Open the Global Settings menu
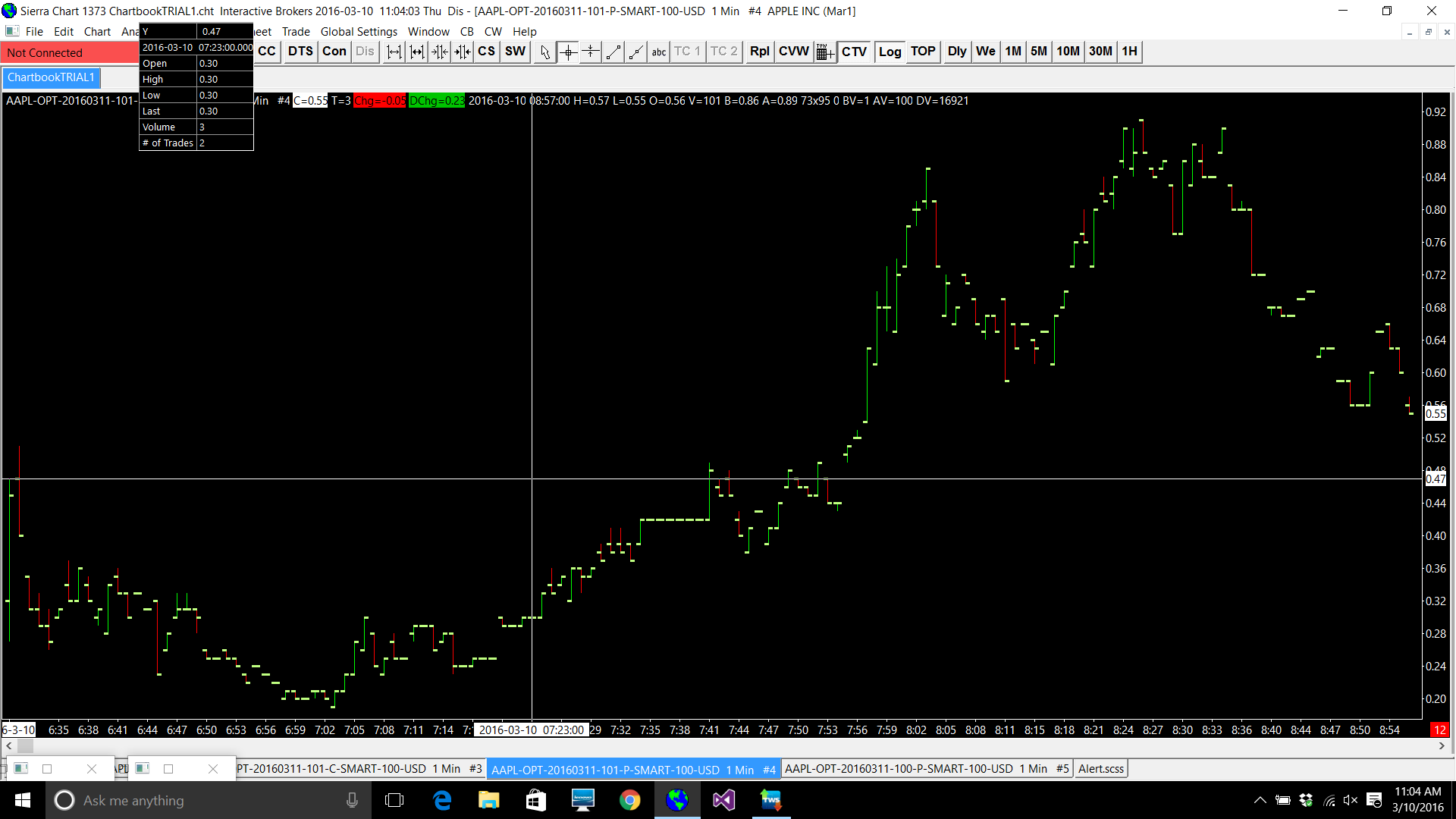This screenshot has height=819, width=1456. coord(359,32)
